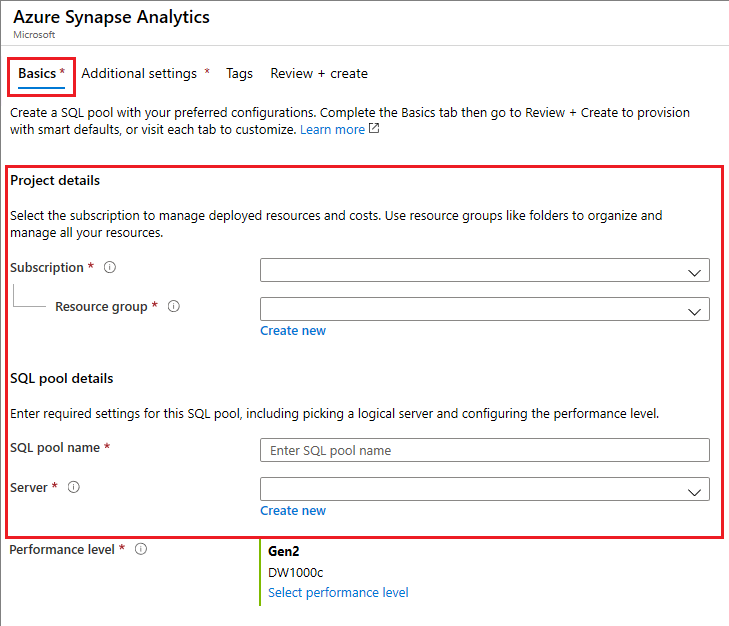The height and width of the screenshot is (626, 729).
Task: Show Resource group info icon
Action: pos(174,306)
